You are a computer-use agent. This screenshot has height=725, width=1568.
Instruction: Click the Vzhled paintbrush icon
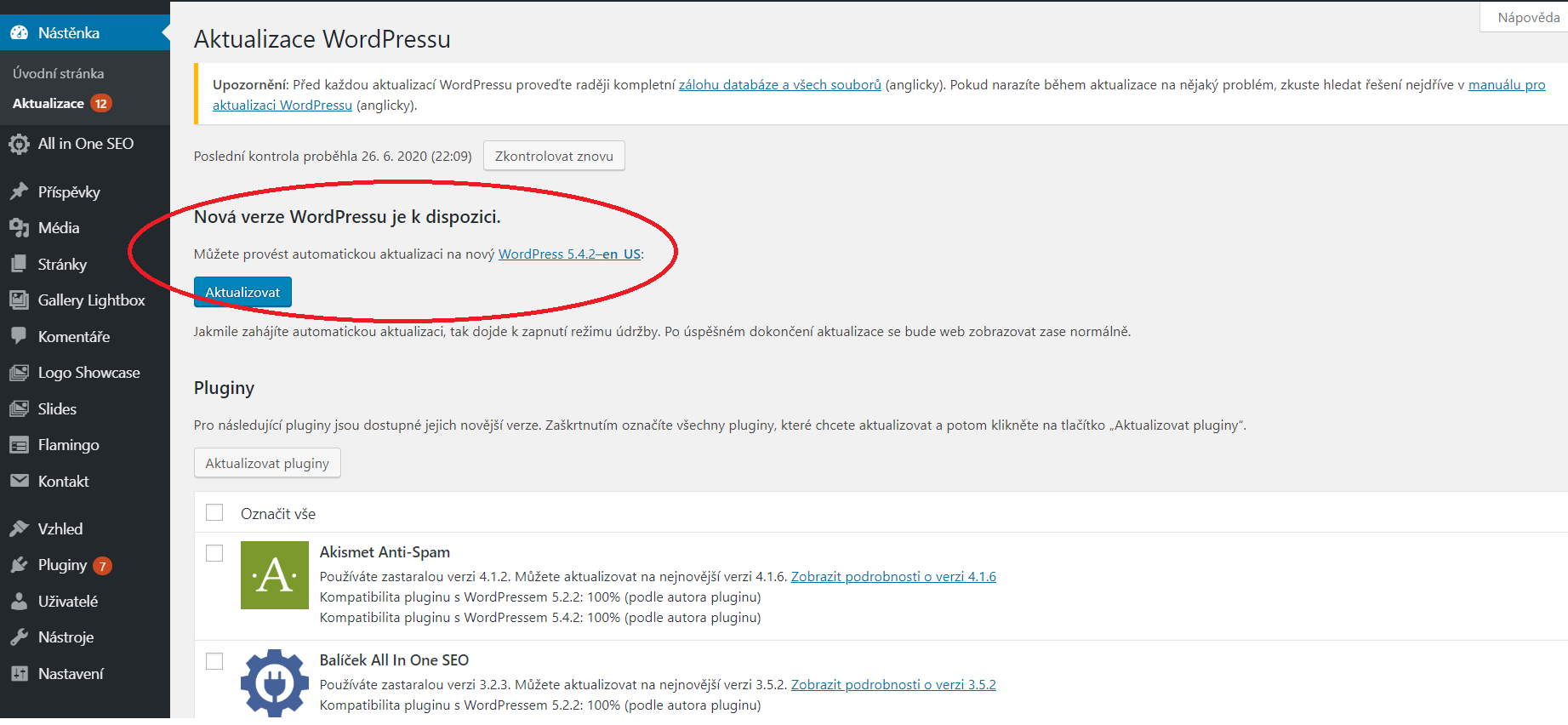19,528
